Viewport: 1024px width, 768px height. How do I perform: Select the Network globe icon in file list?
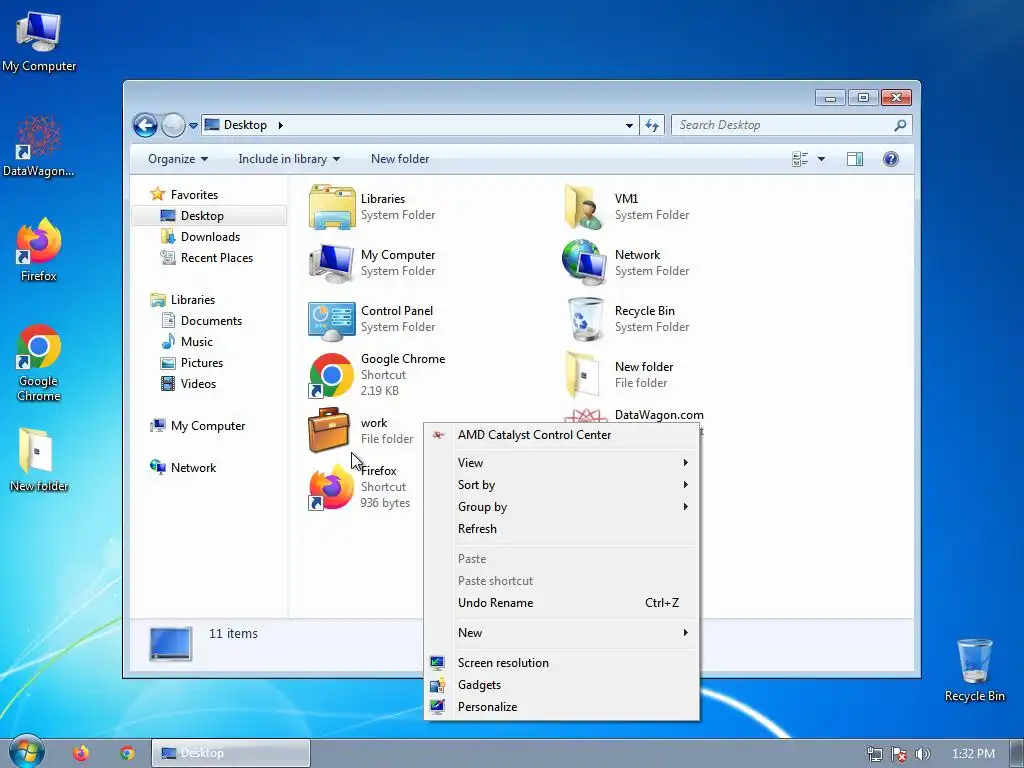coord(583,263)
